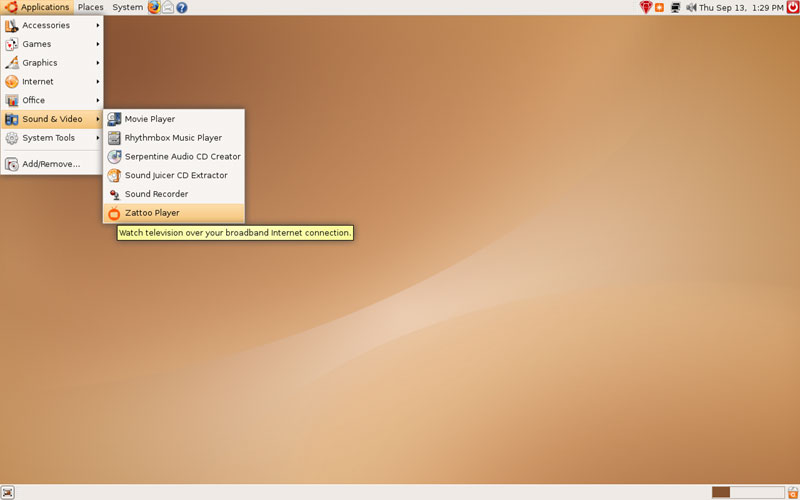
Task: Click the Ubuntu logo icon
Action: coord(11,7)
